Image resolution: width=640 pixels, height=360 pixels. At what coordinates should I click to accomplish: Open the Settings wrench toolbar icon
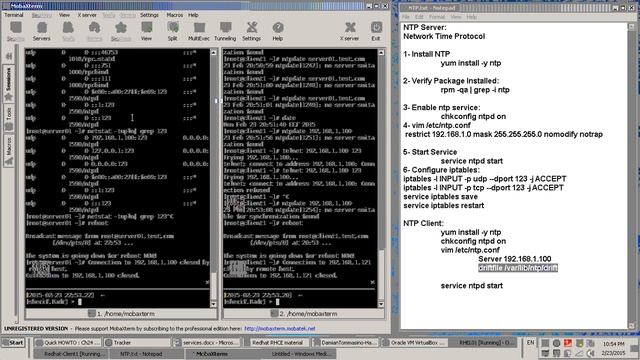[251, 31]
